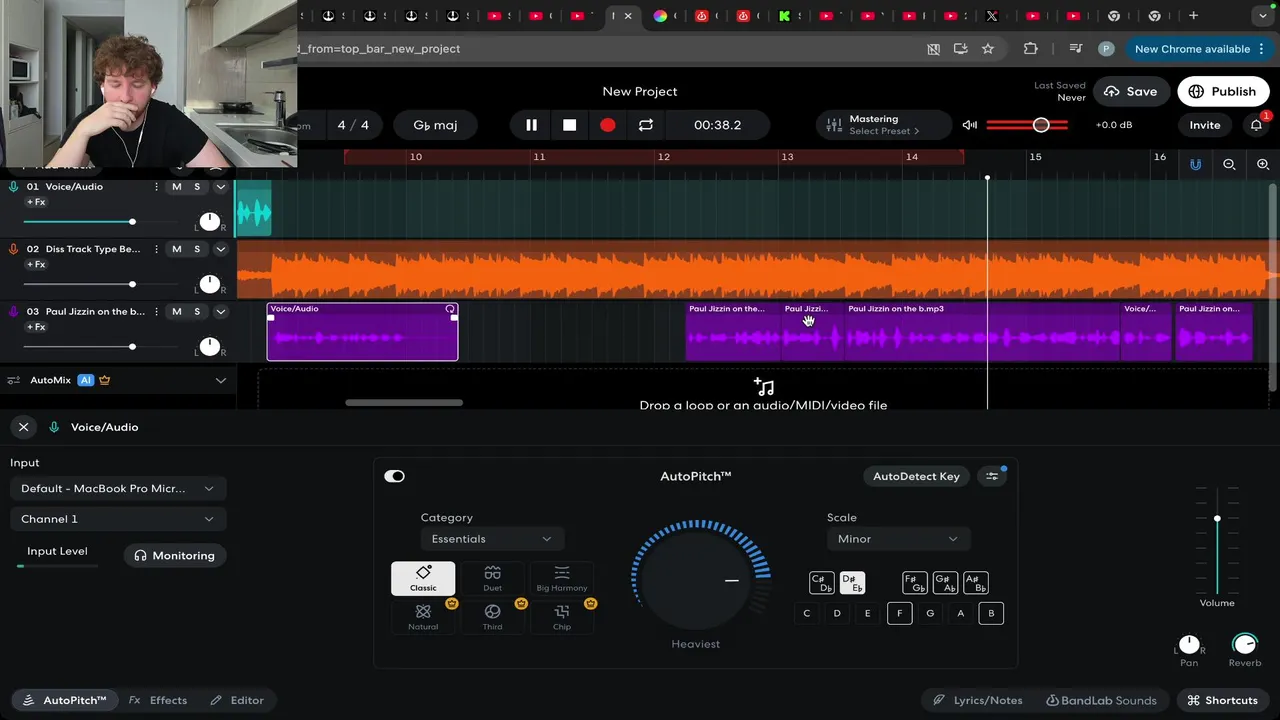Image resolution: width=1280 pixels, height=720 pixels.
Task: Expand the AutoMix section
Action: [x=221, y=380]
